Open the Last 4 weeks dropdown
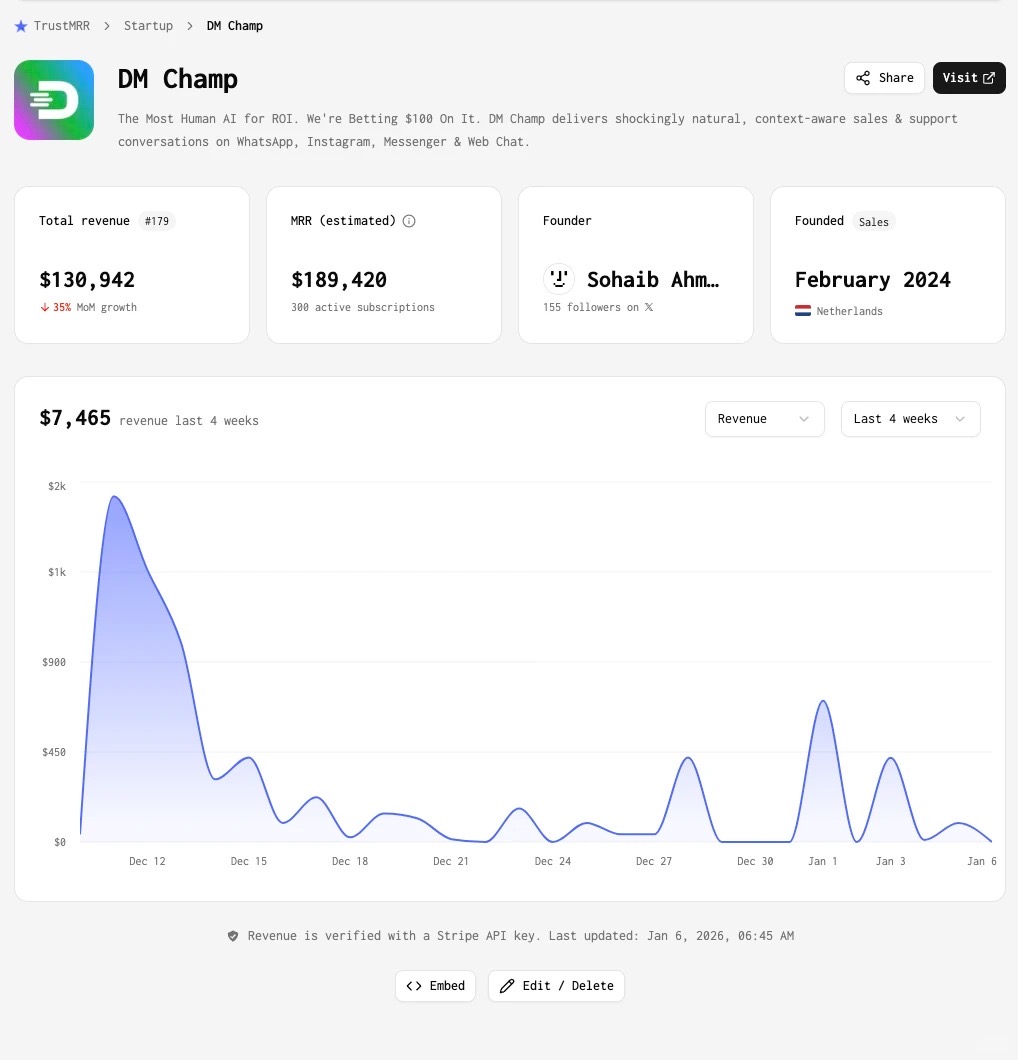This screenshot has width=1018, height=1060. (911, 419)
